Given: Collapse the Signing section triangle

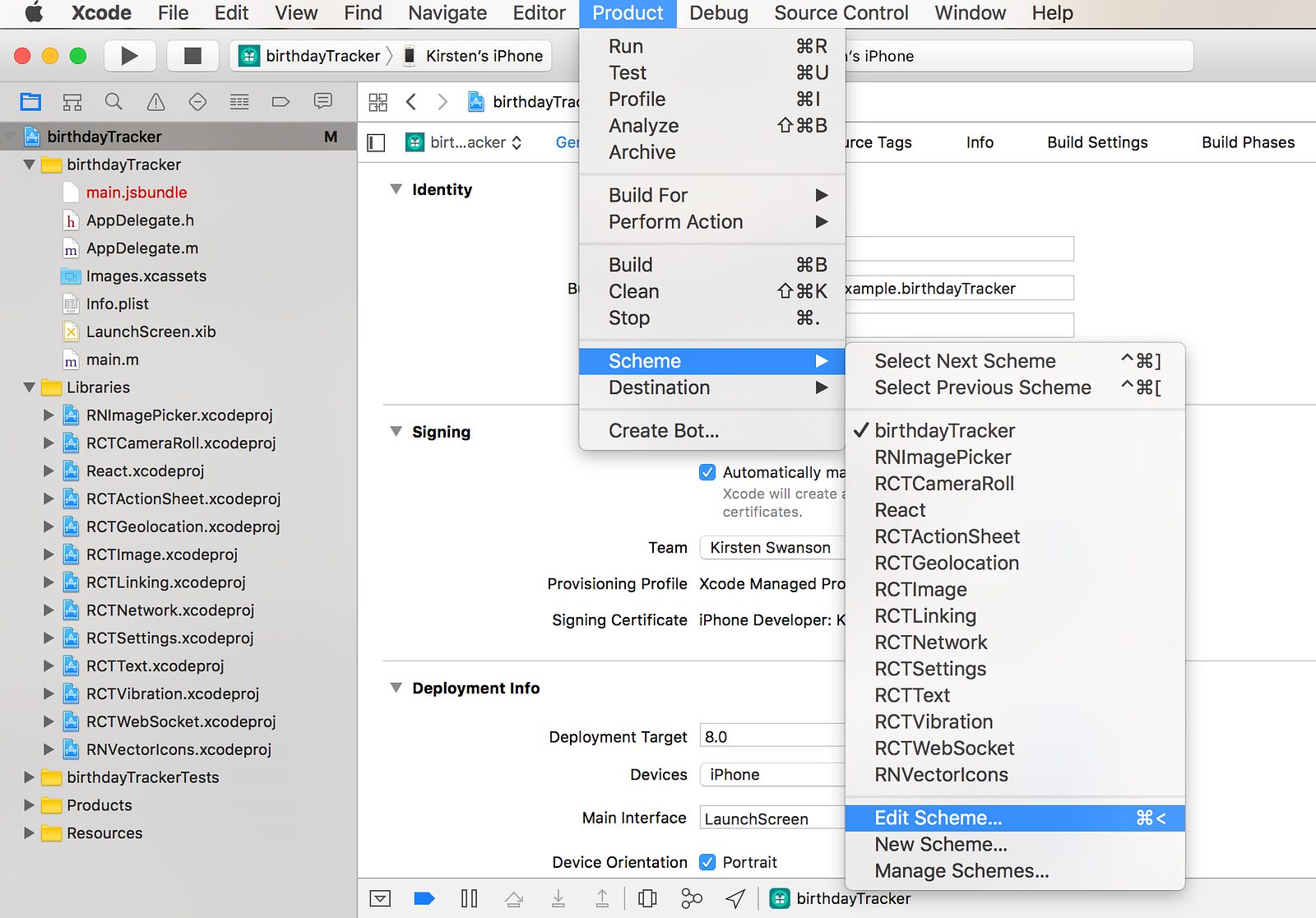Looking at the screenshot, I should point(396,431).
